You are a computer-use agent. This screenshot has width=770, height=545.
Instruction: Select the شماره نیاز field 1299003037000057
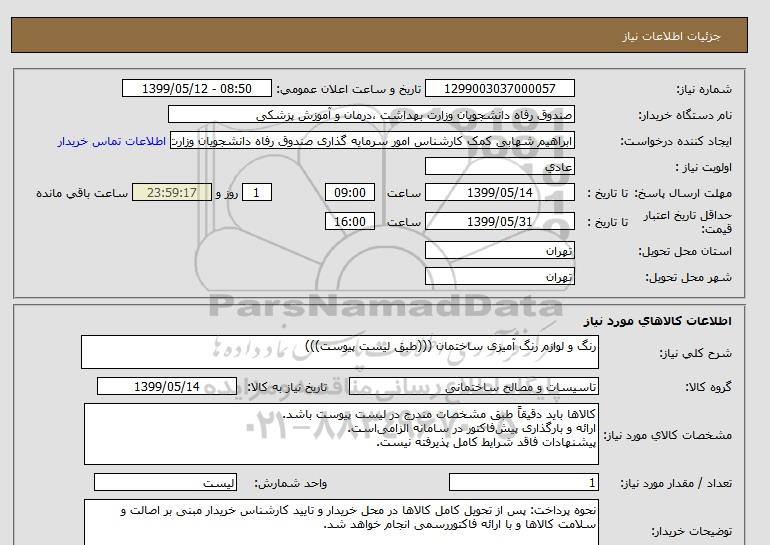click(x=499, y=88)
